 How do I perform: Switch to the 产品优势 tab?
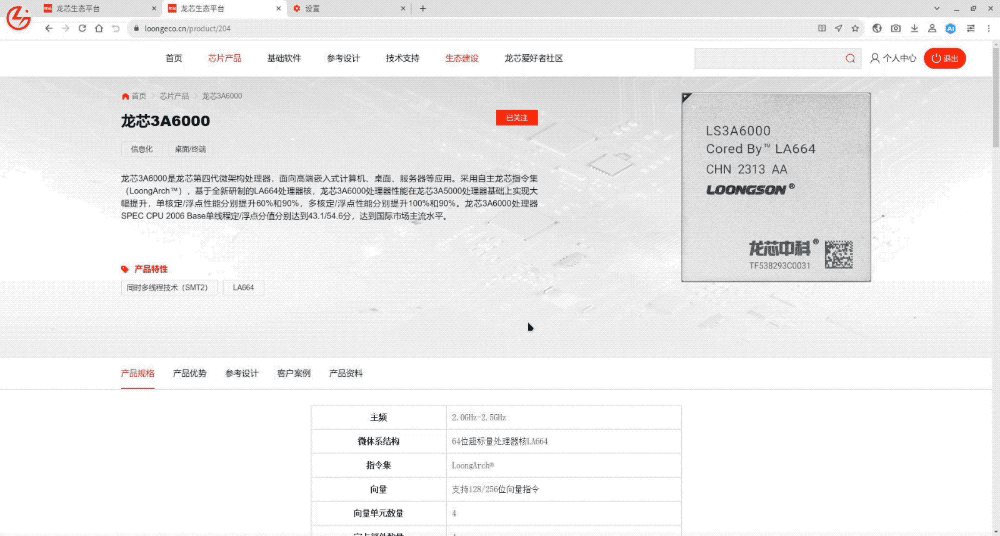(x=189, y=373)
